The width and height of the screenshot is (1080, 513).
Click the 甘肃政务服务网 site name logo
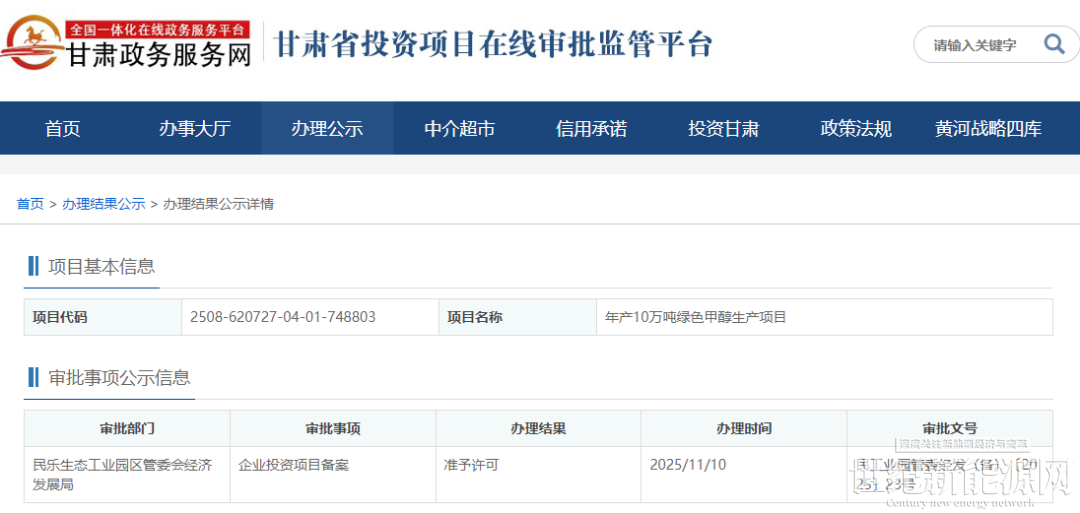click(x=158, y=55)
